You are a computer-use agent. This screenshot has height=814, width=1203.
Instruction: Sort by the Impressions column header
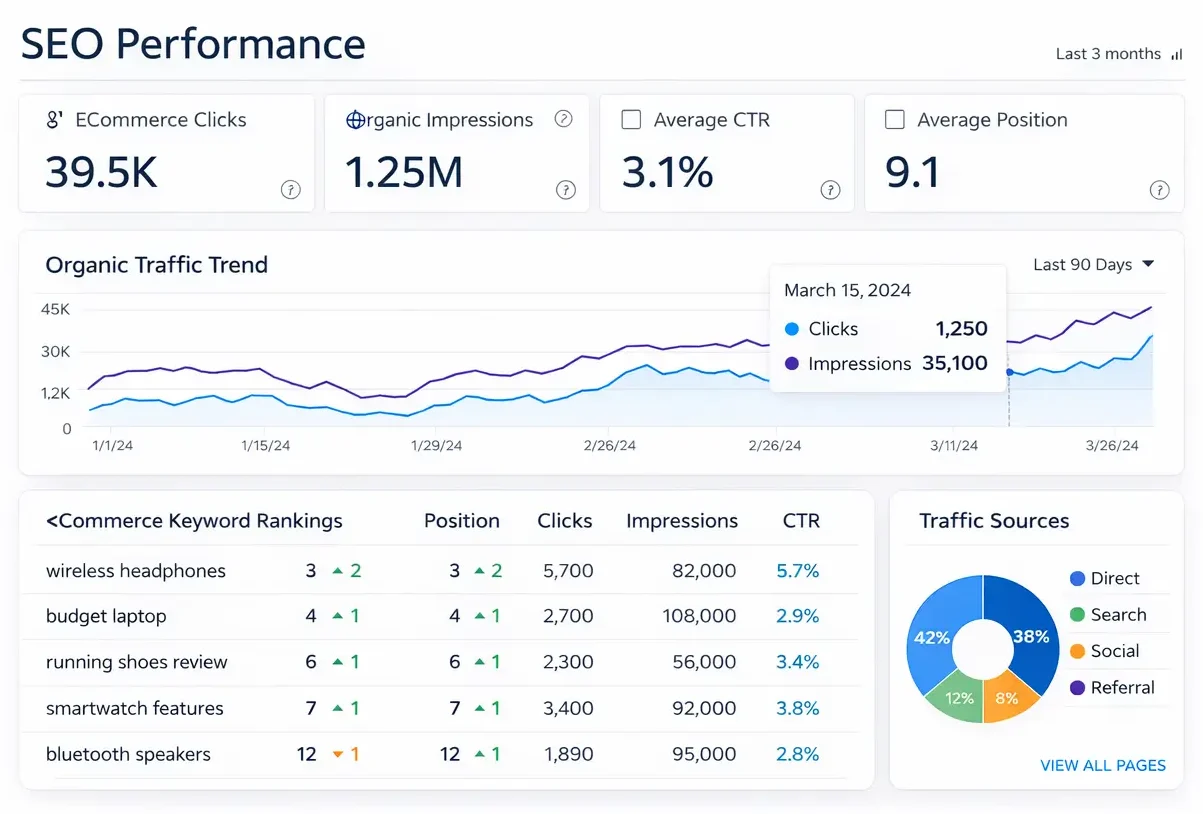(x=682, y=521)
